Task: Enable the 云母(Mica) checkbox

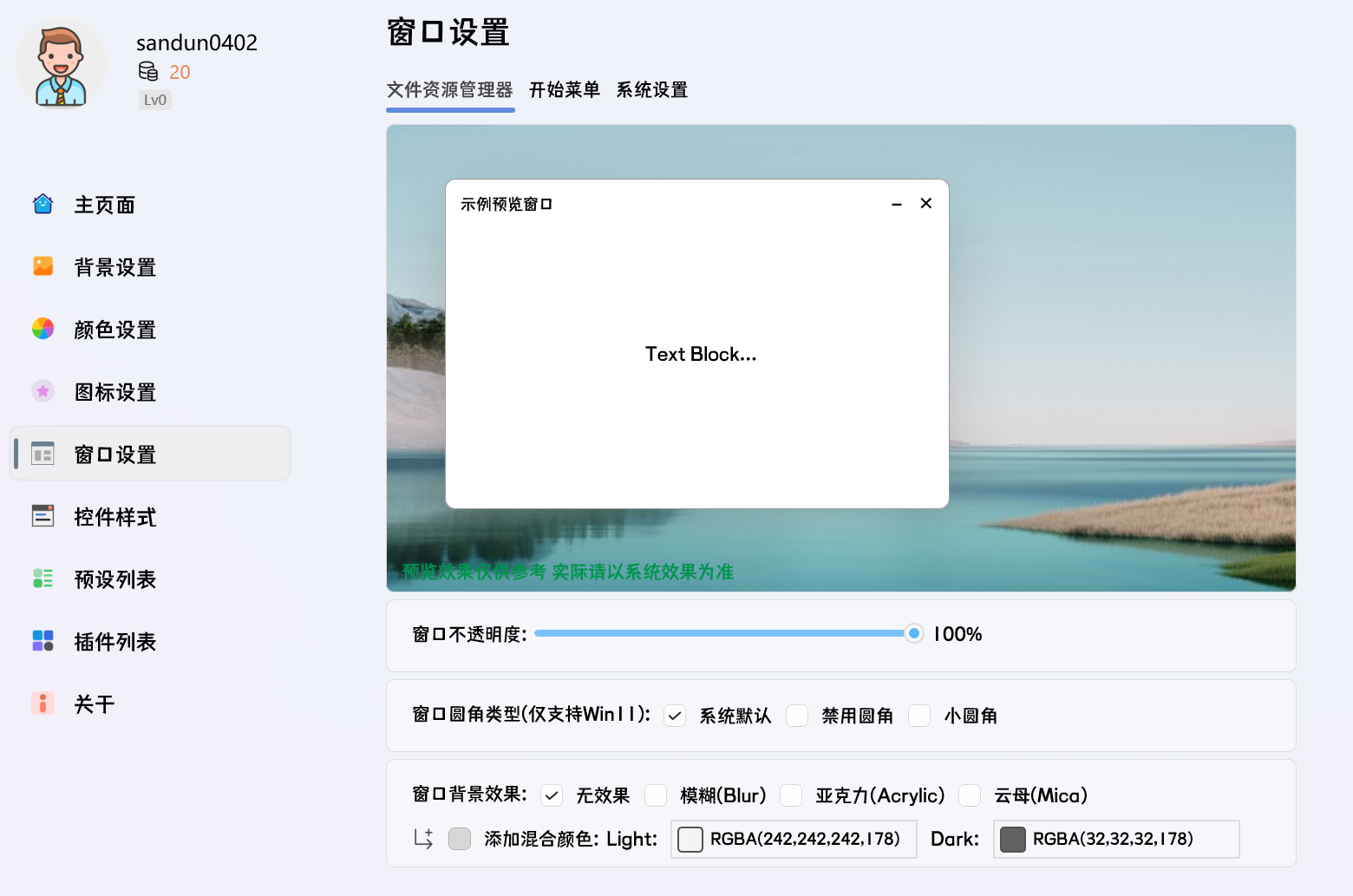Action: point(970,795)
